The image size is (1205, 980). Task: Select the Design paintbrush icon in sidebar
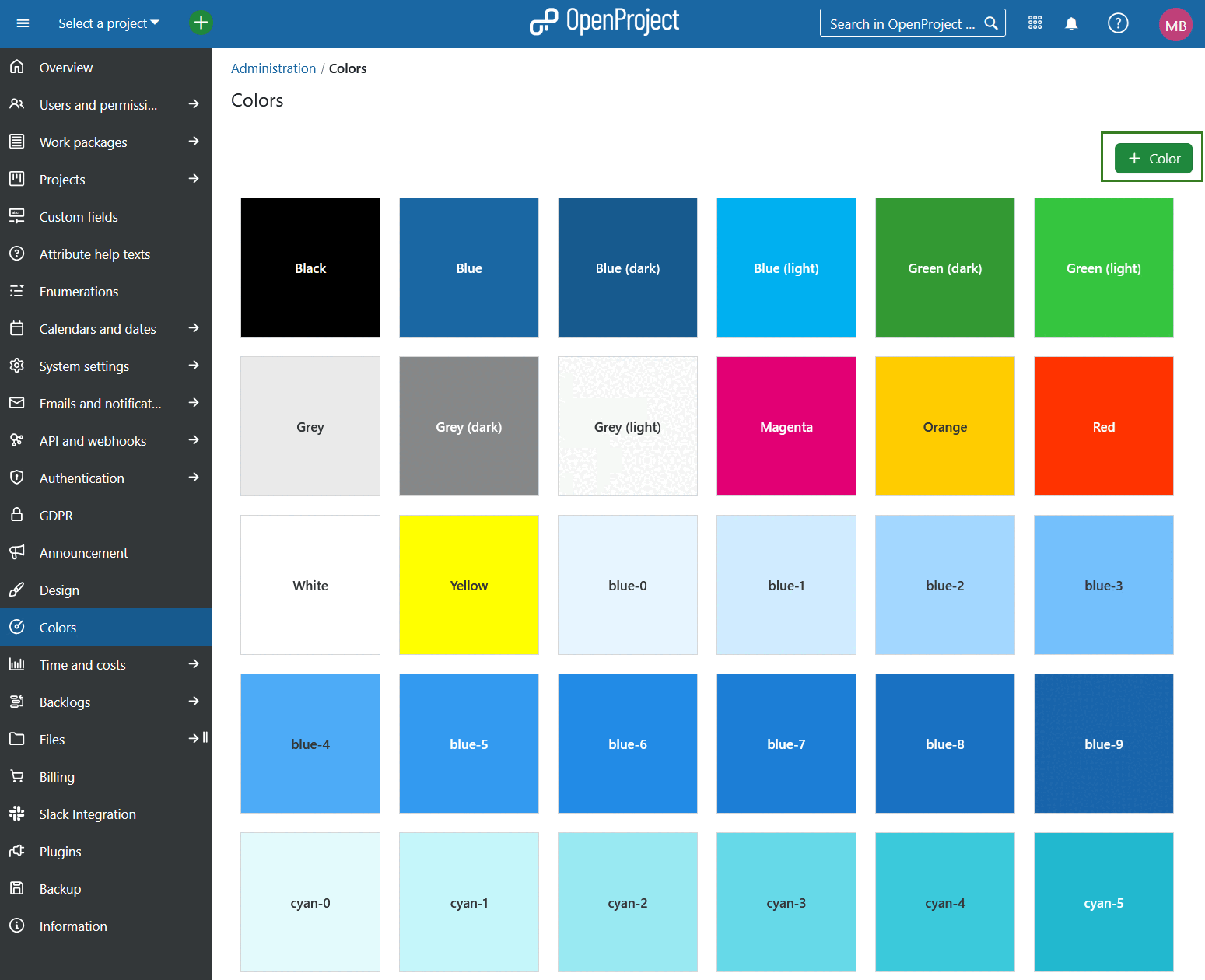click(17, 590)
